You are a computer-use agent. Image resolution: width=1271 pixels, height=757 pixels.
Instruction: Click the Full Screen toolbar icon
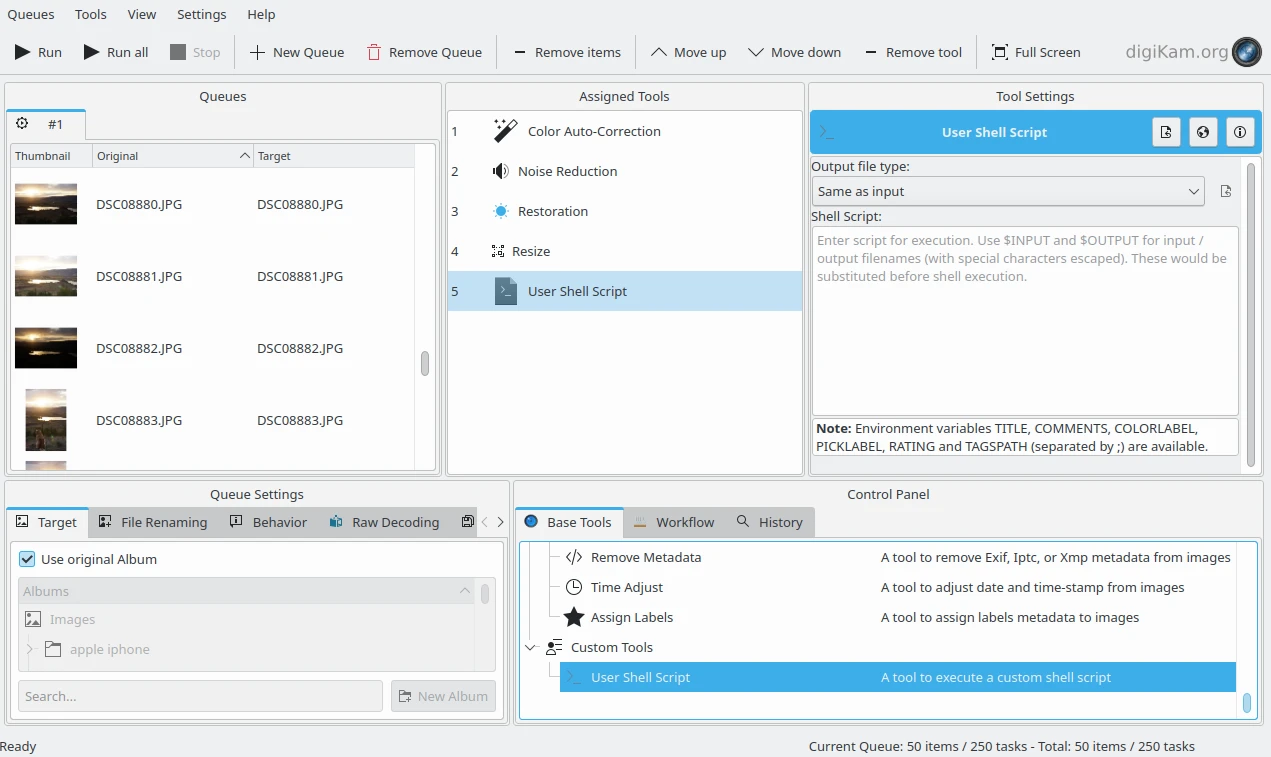click(999, 52)
